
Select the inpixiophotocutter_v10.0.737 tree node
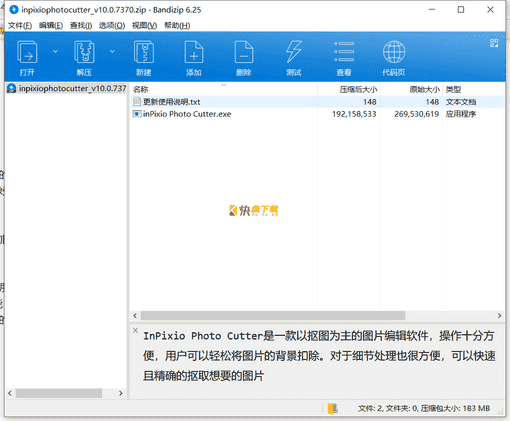72,88
